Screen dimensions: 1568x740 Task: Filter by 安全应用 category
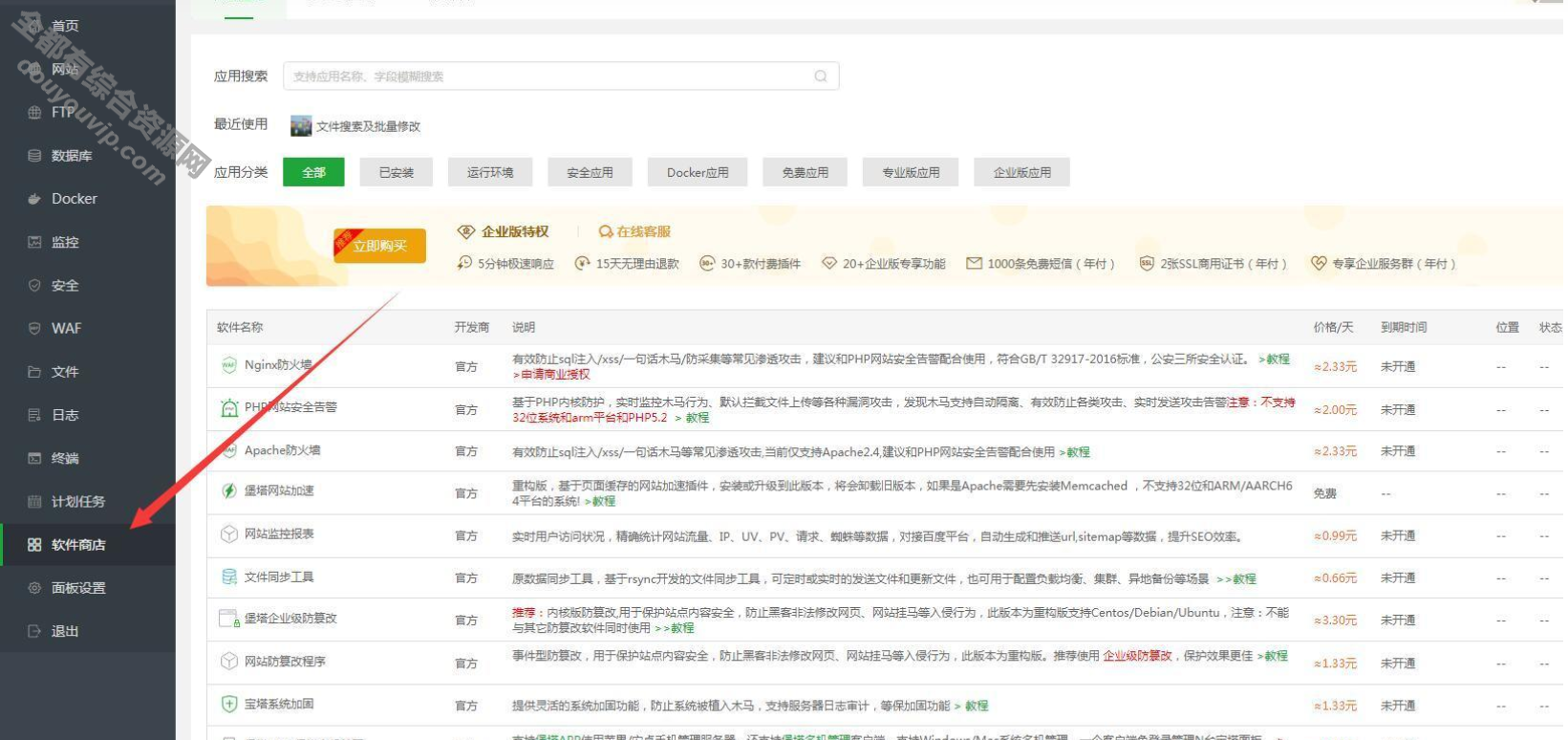(590, 172)
